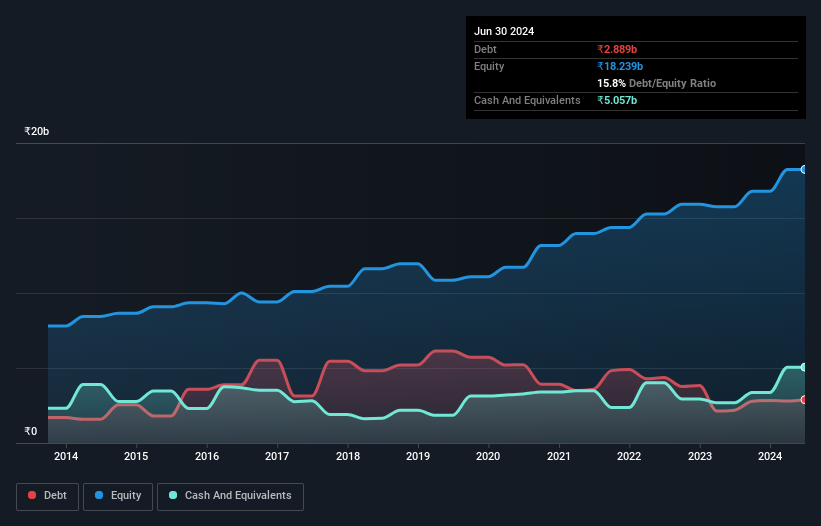This screenshot has width=821, height=526.
Task: Click the ₹18.239b equity value
Action: coord(620,66)
